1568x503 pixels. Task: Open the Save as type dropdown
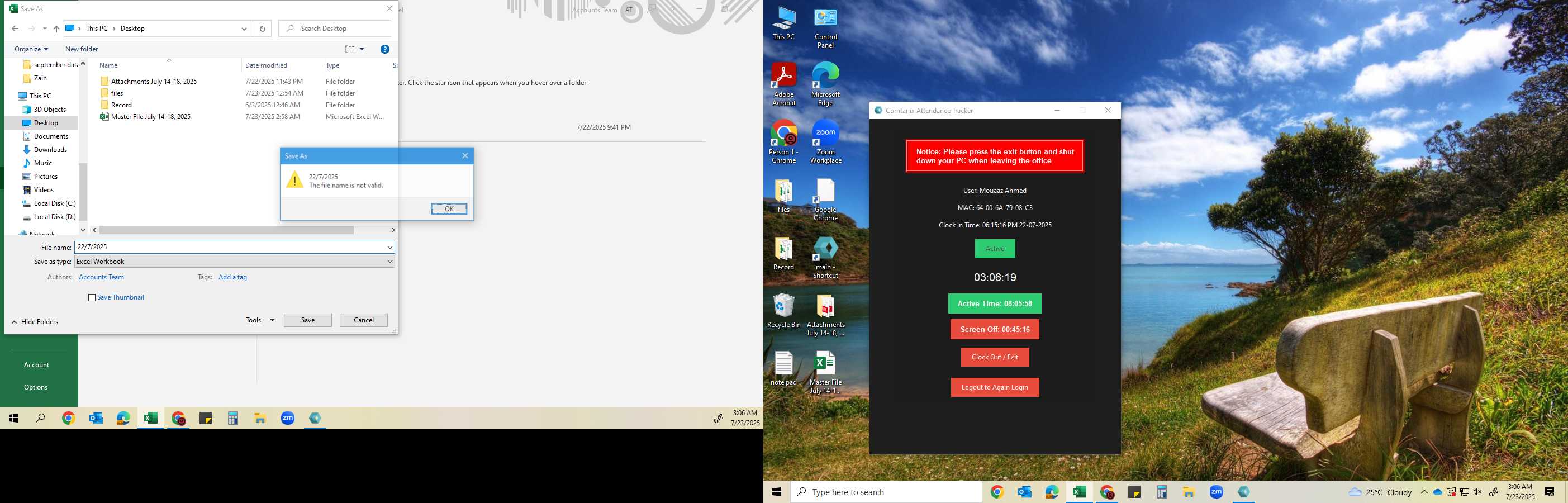pyautogui.click(x=234, y=261)
